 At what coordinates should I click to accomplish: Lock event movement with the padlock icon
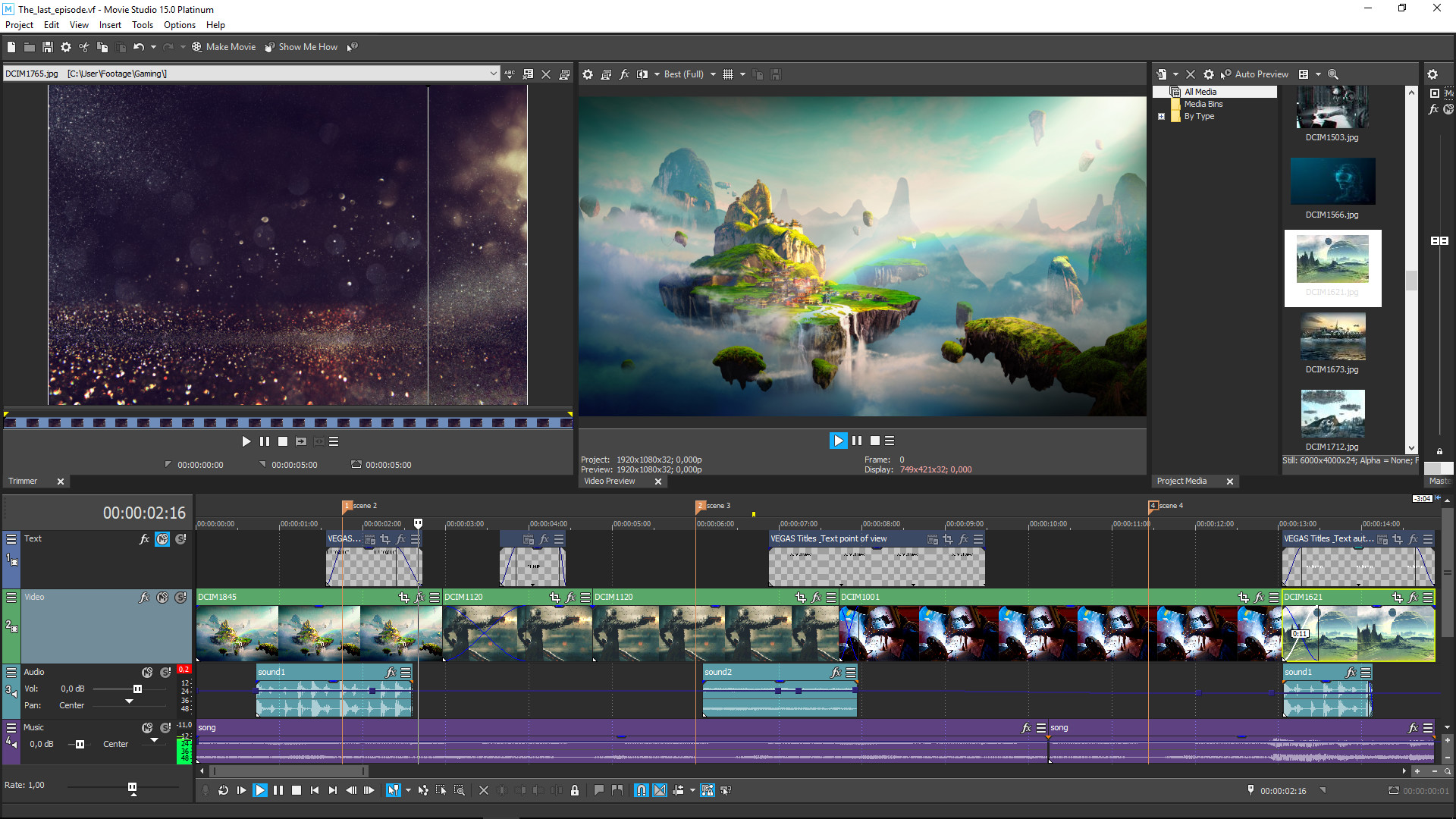pos(575,790)
